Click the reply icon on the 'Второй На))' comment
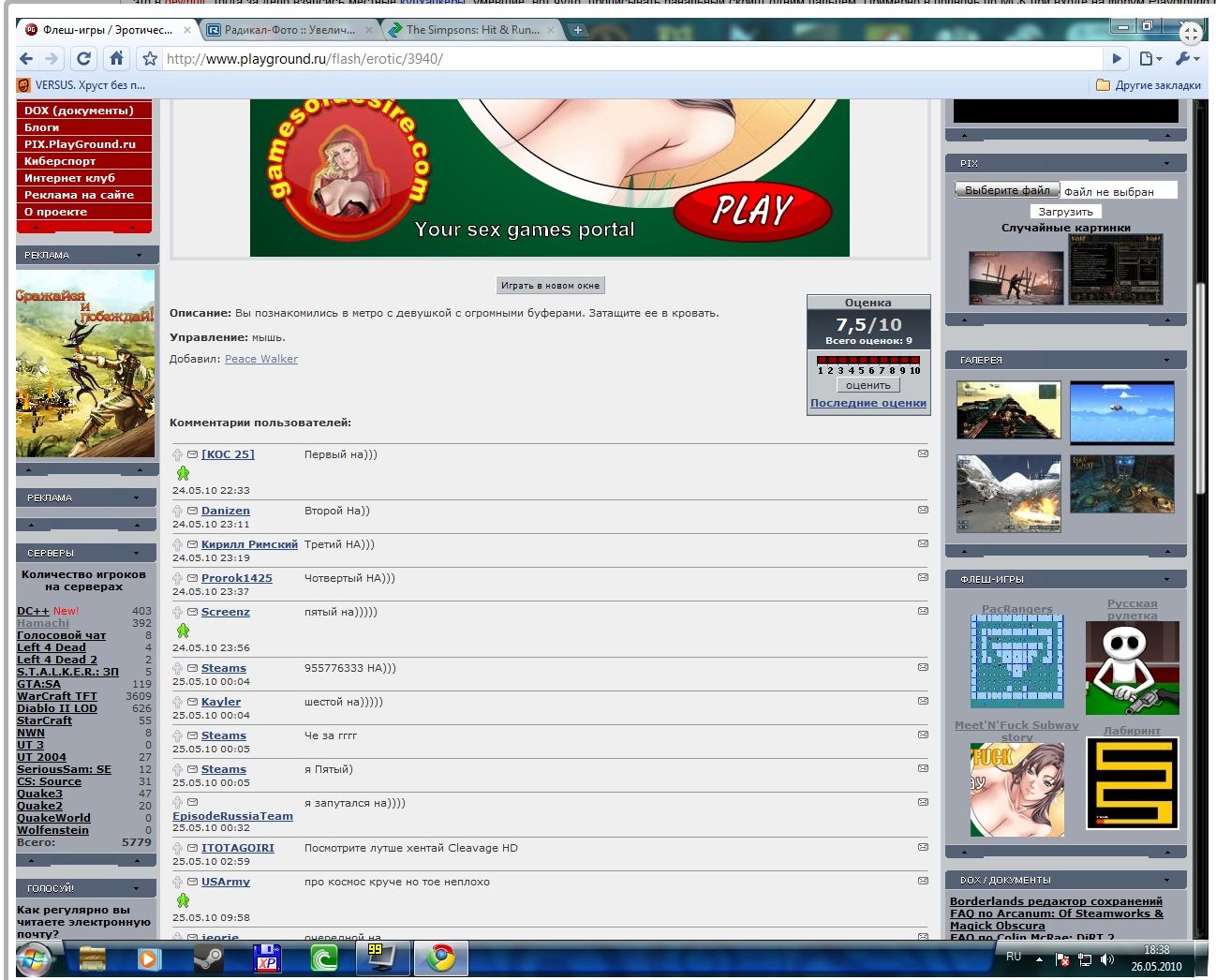1216x980 pixels. (923, 510)
